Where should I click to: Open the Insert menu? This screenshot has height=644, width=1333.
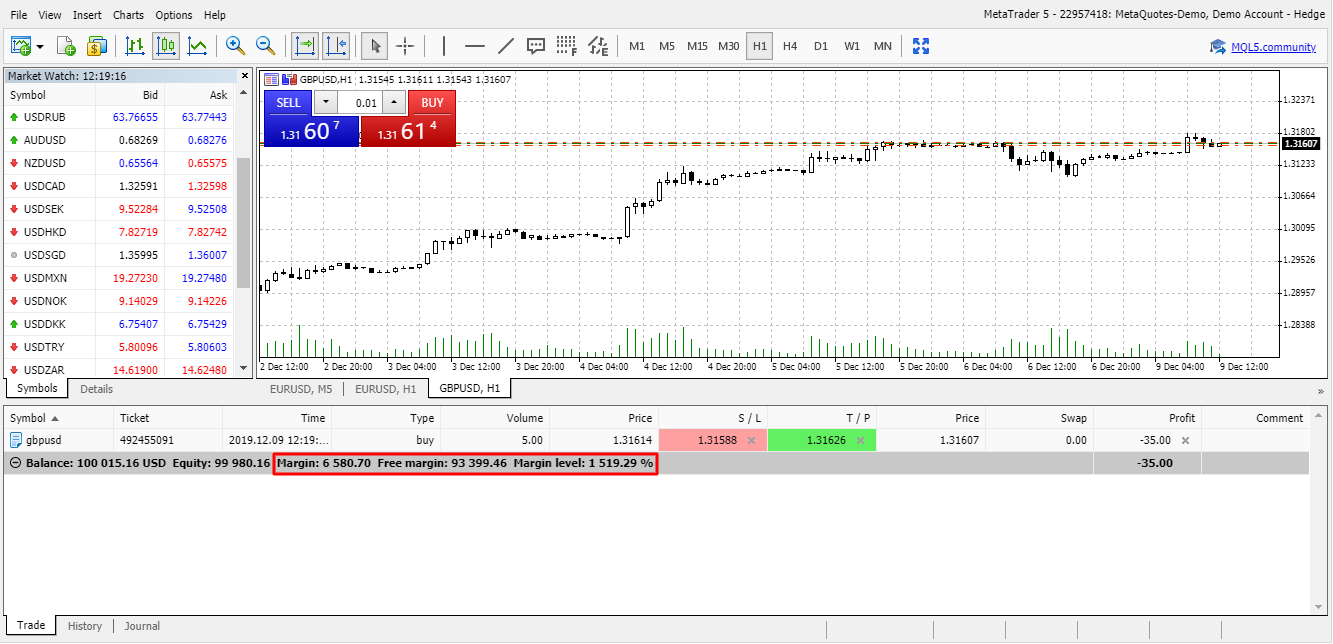point(87,15)
